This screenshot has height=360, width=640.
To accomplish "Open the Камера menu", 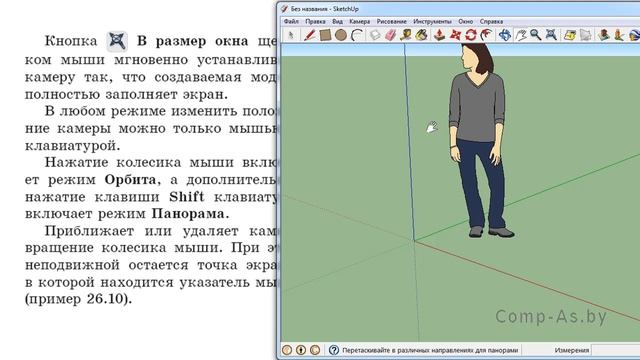I will 360,21.
